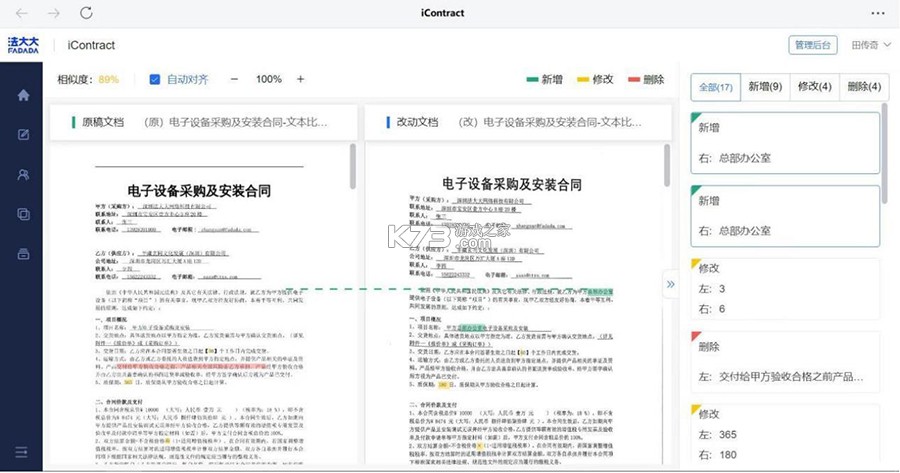Viewport: 900px width, 473px height.
Task: Collapse the changes panel with double chevron
Action: pyautogui.click(x=670, y=284)
